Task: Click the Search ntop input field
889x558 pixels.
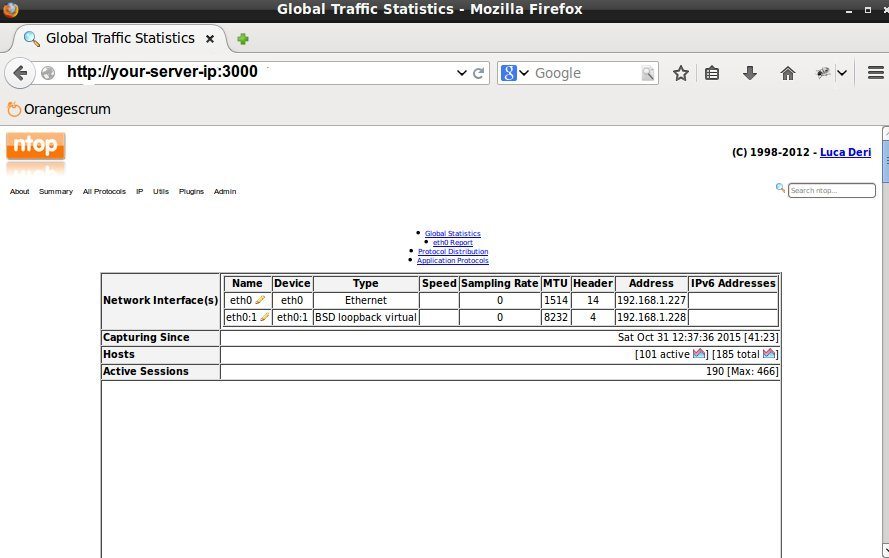Action: pyautogui.click(x=832, y=191)
